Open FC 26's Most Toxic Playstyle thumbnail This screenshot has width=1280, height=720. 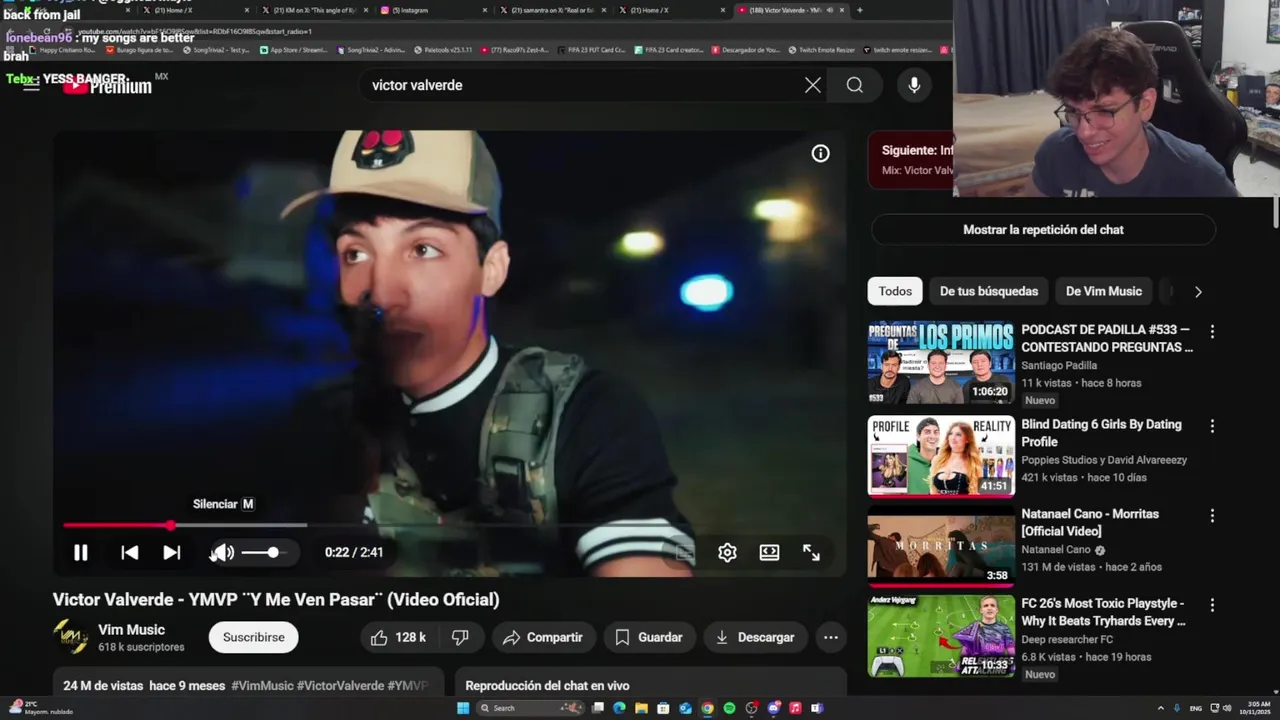[941, 636]
